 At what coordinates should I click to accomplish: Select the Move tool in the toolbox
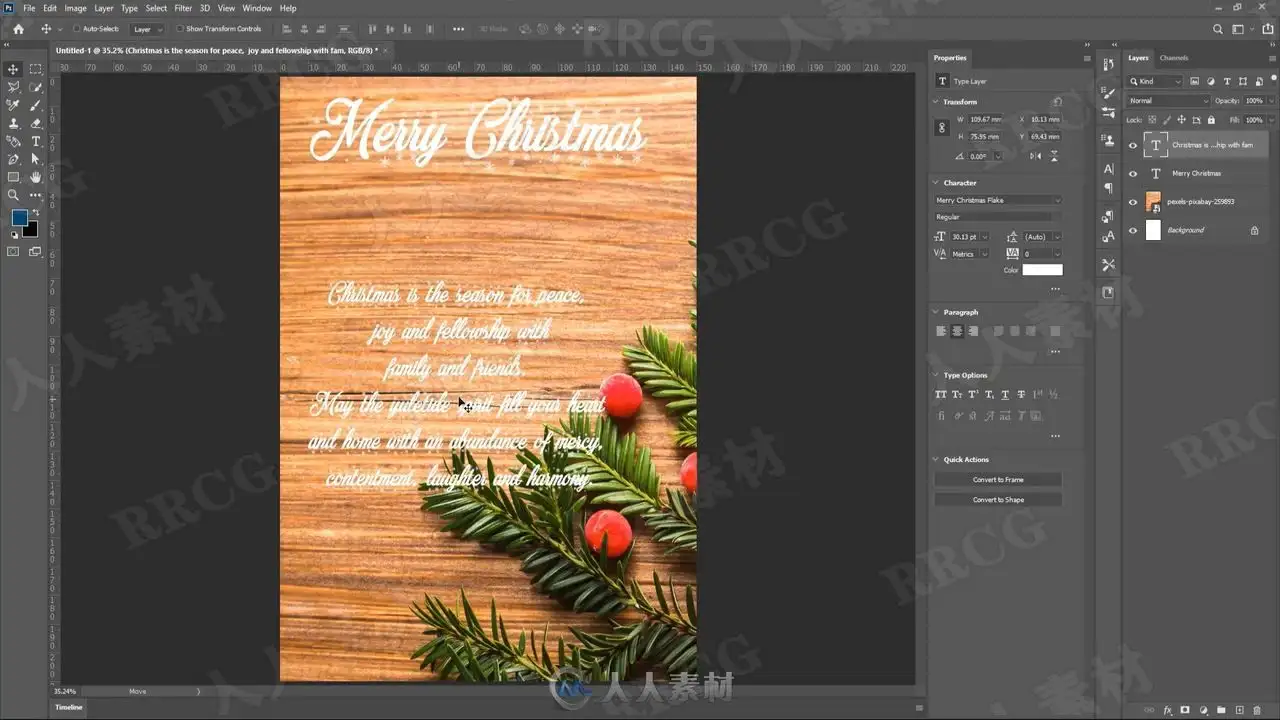13,69
